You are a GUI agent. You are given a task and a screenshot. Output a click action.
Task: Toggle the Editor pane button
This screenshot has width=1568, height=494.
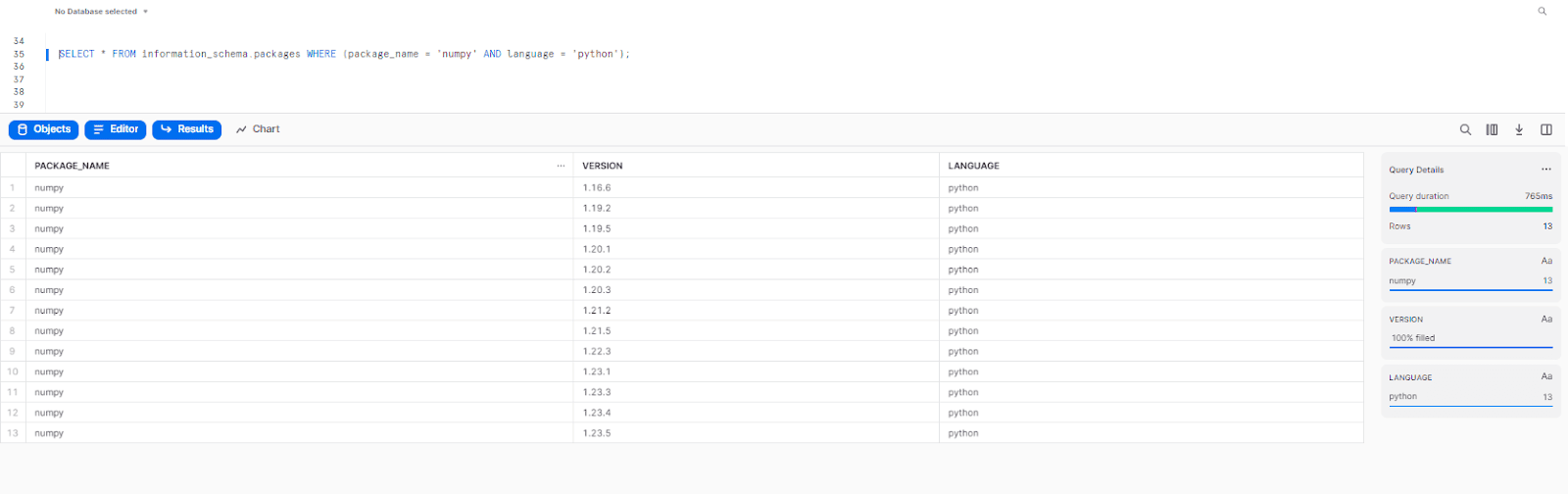pos(116,129)
